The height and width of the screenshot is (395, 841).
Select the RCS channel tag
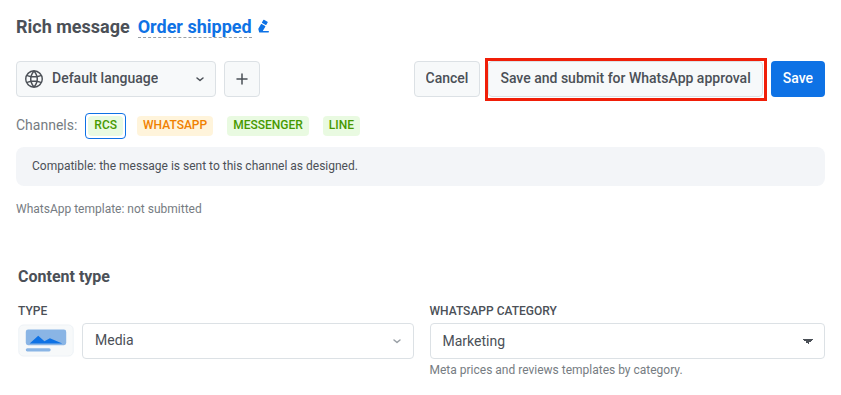106,126
